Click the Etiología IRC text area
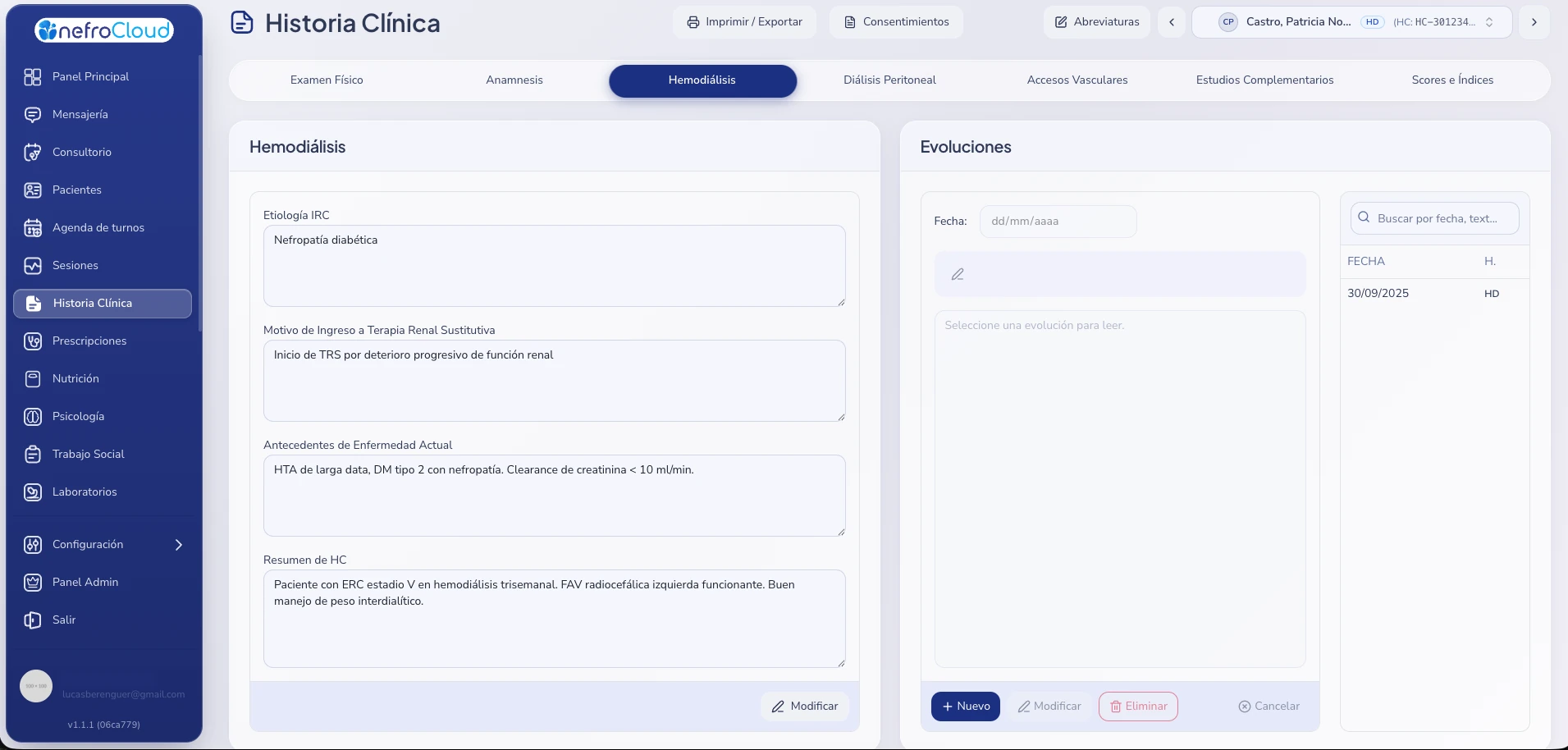 point(555,266)
